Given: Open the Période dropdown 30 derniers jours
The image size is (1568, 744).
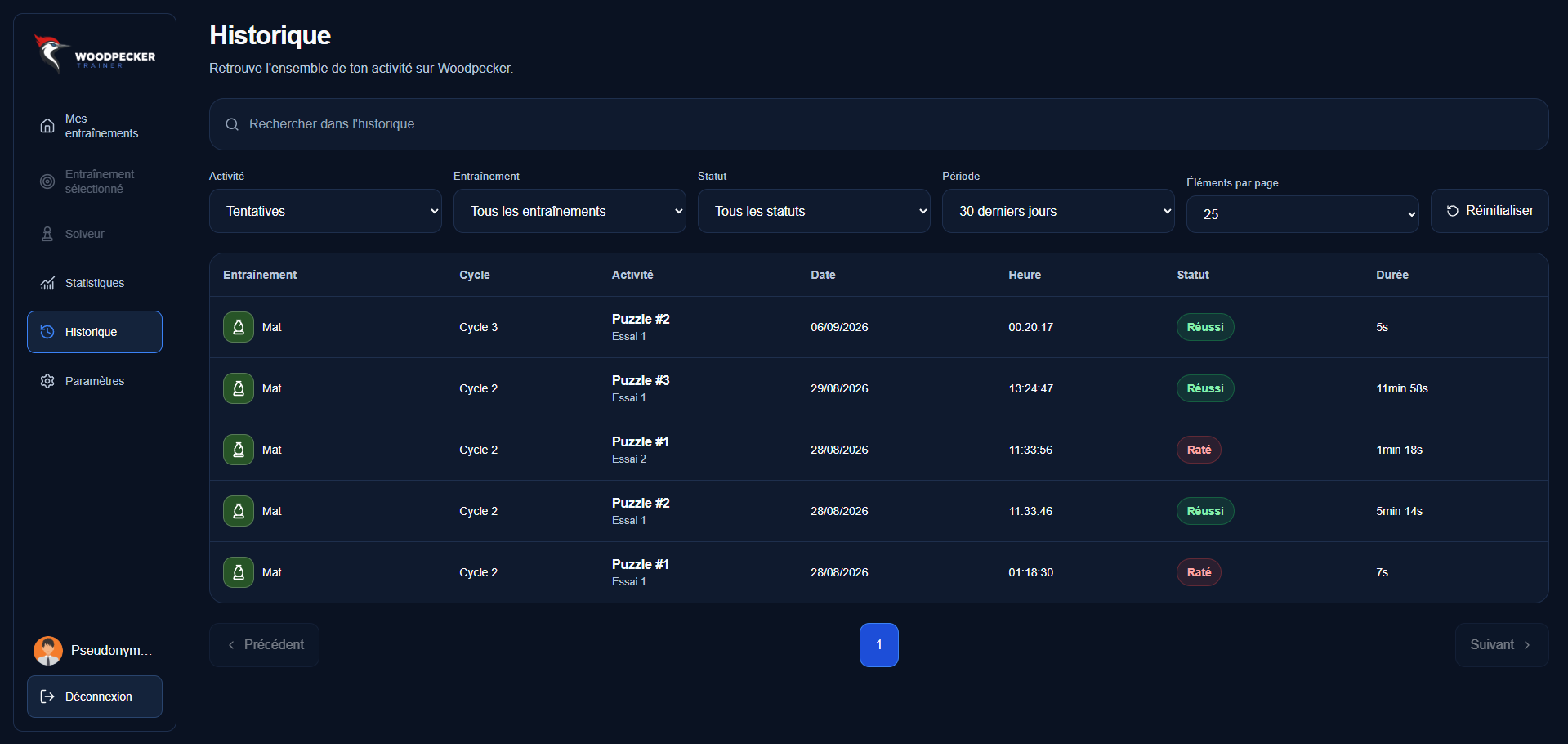Looking at the screenshot, I should click(x=1058, y=211).
